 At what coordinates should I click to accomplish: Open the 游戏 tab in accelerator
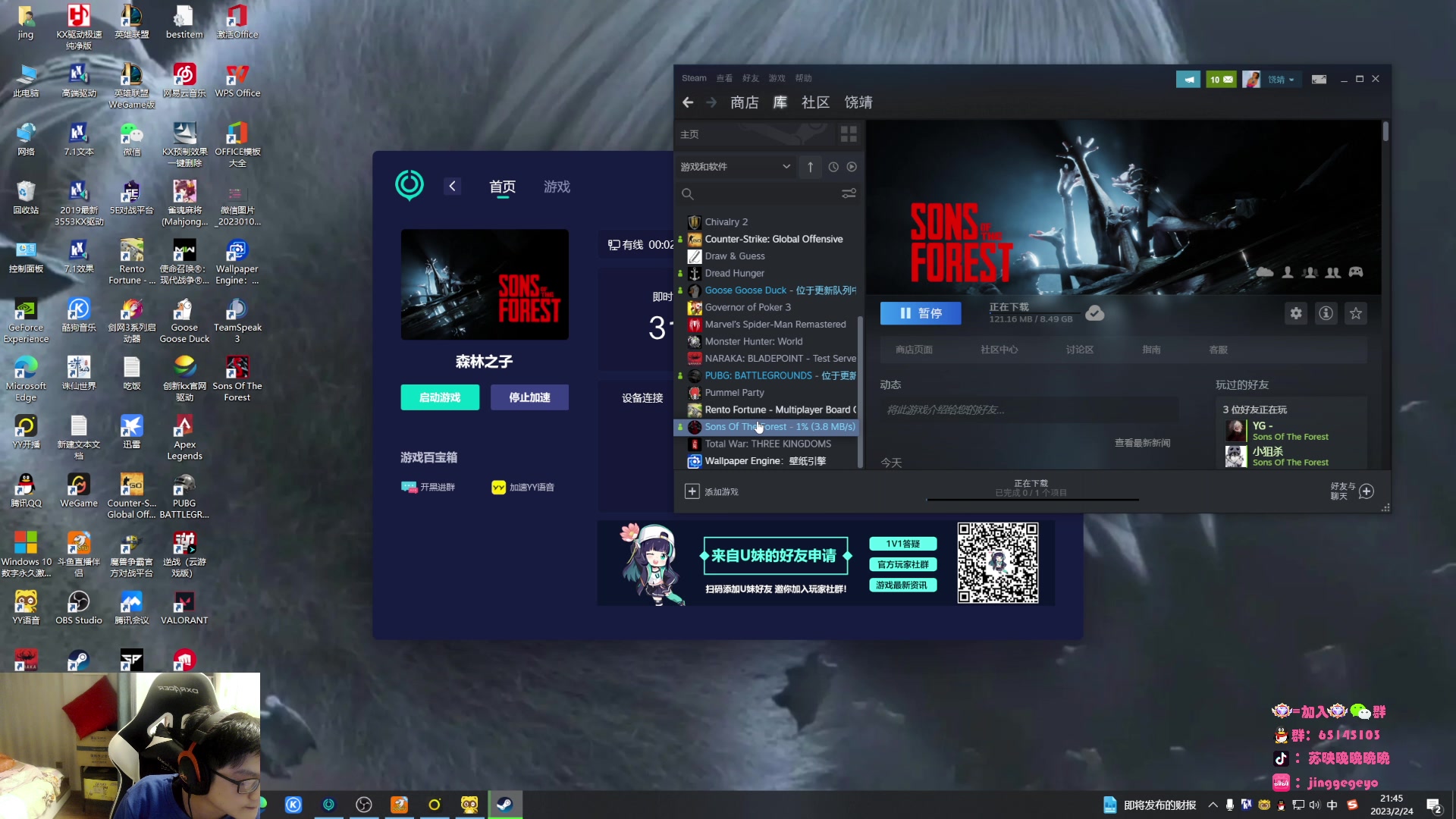(x=557, y=187)
